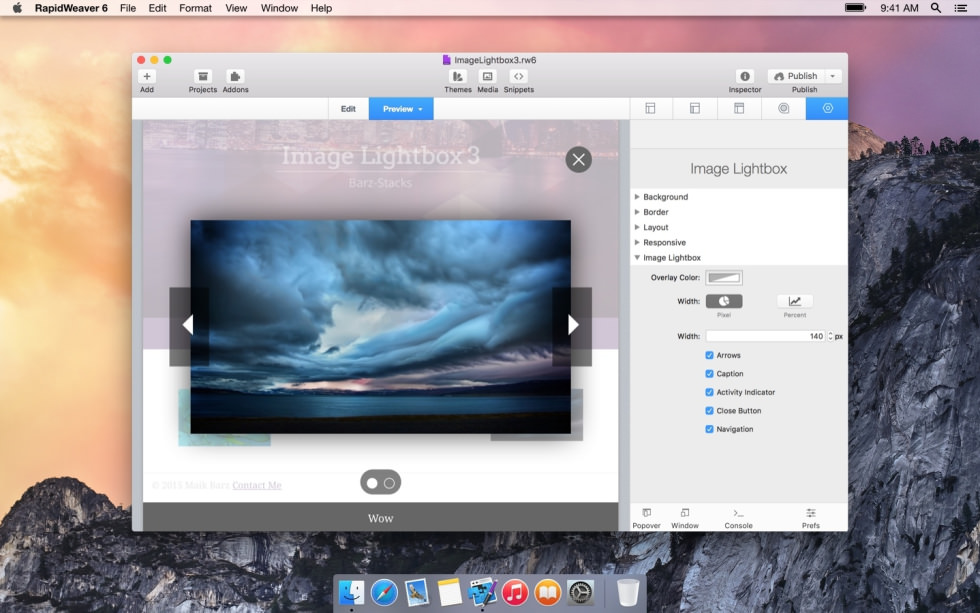Viewport: 980px width, 613px height.
Task: Click the Width value field
Action: tap(766, 336)
